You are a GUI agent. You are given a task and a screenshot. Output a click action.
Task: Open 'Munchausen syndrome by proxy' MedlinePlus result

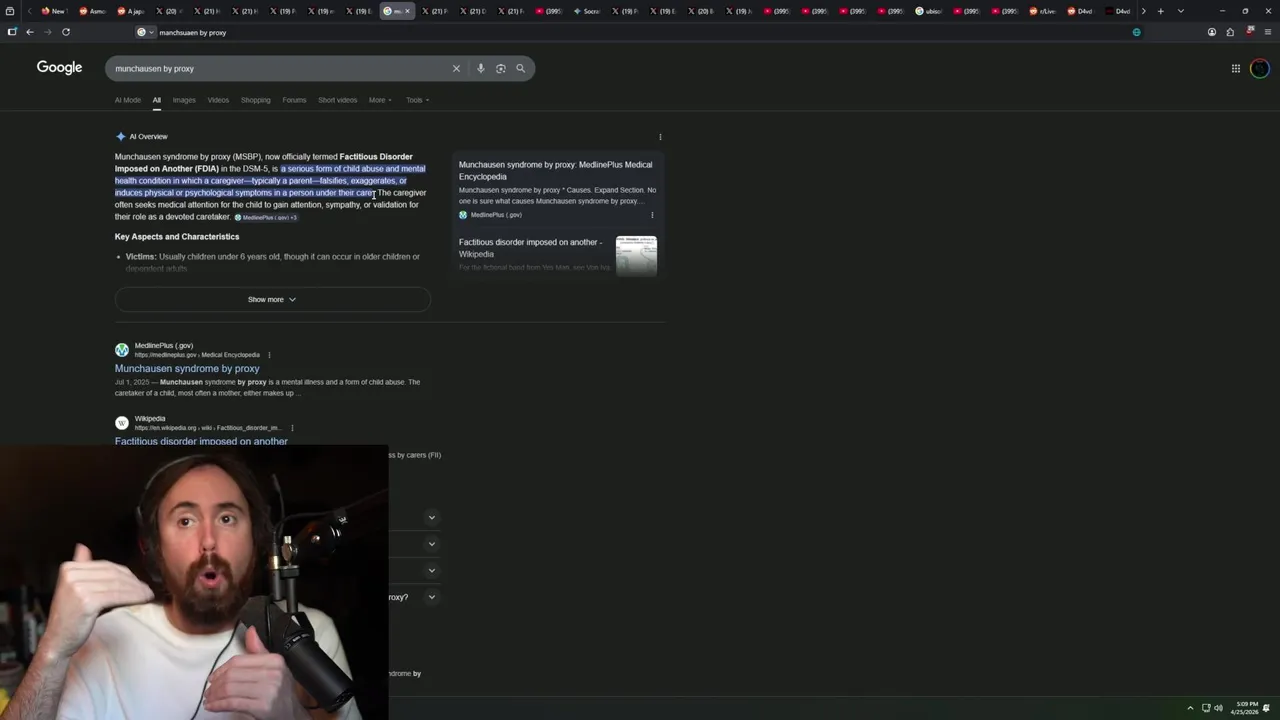pyautogui.click(x=187, y=368)
